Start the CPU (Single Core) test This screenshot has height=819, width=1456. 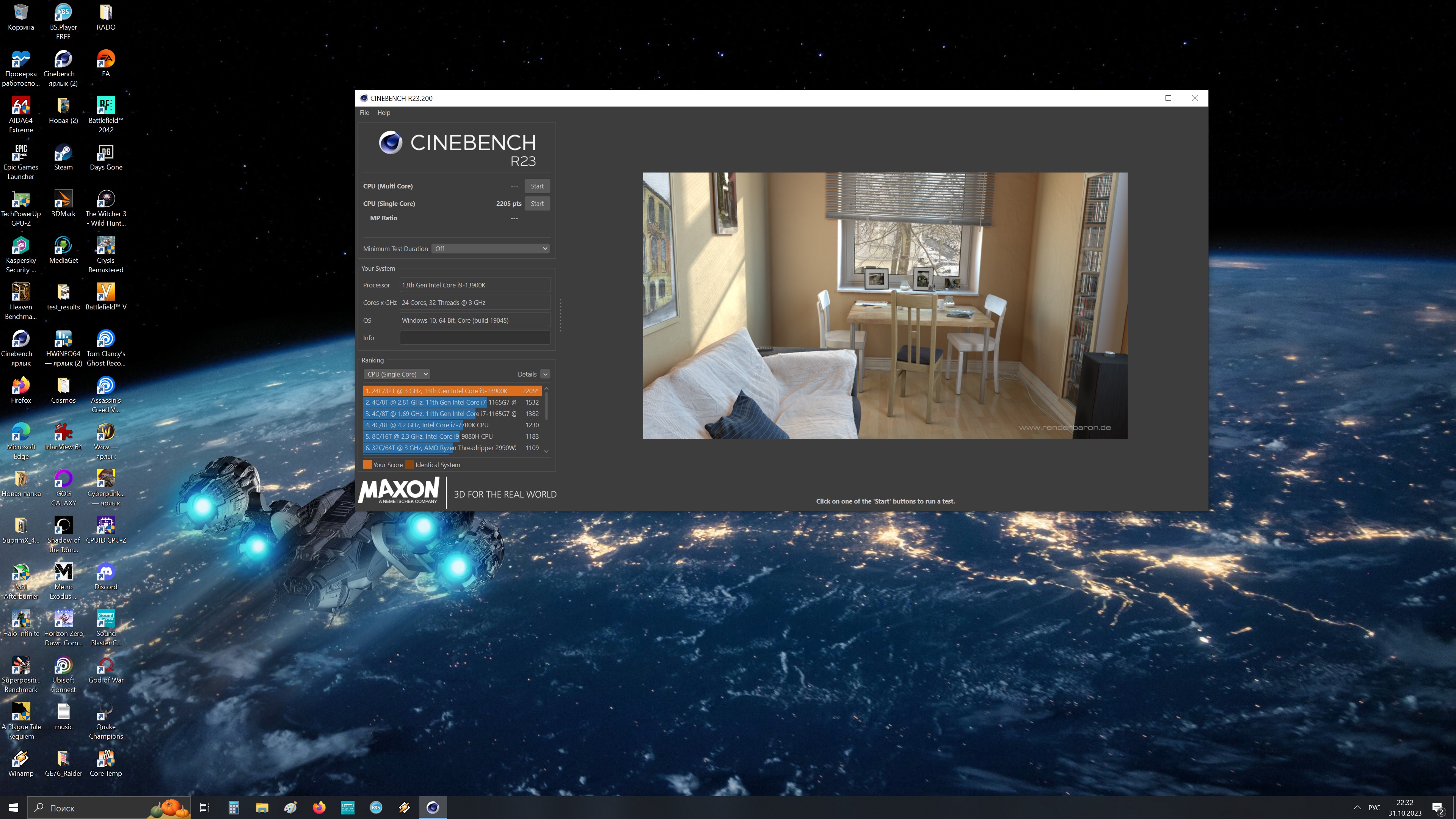tap(537, 204)
